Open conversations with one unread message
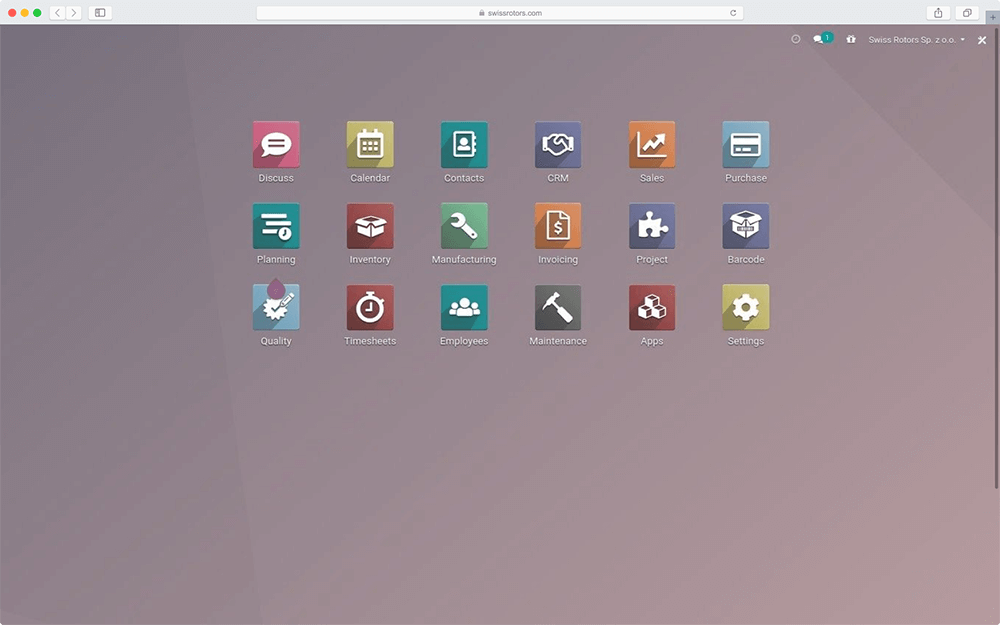This screenshot has height=625, width=1000. [x=822, y=39]
